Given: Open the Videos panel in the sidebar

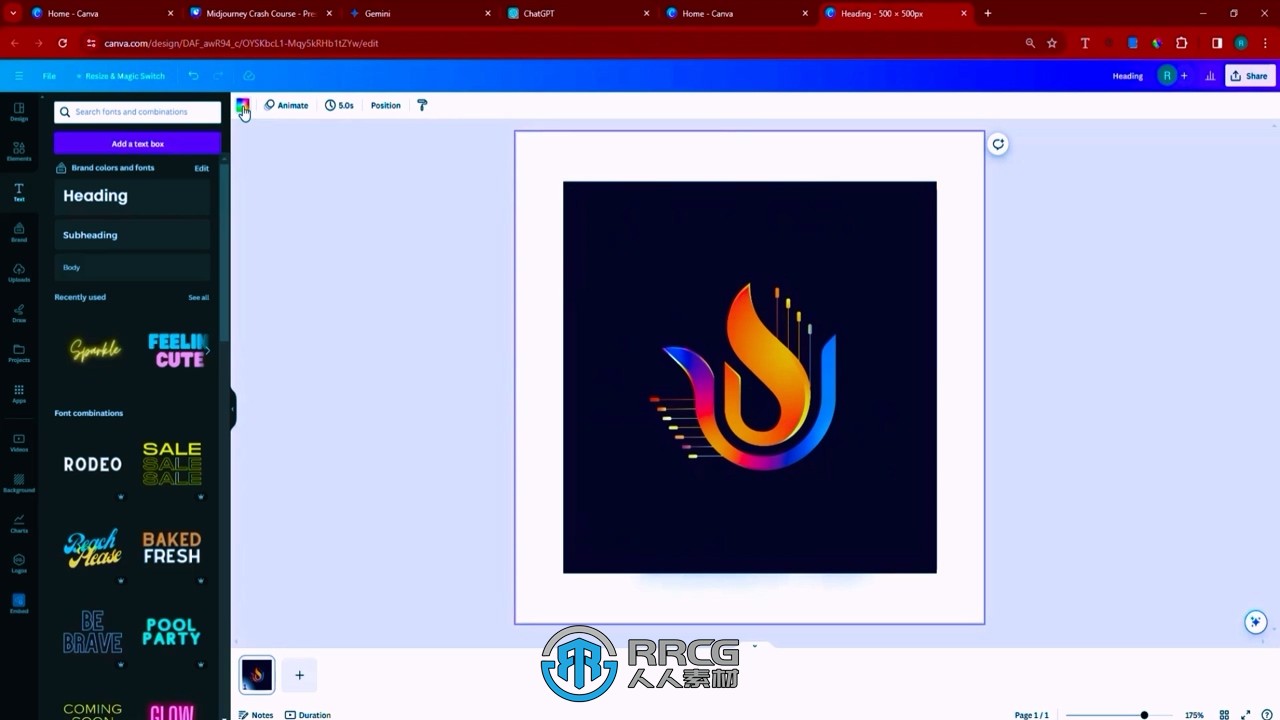Looking at the screenshot, I should (19, 442).
